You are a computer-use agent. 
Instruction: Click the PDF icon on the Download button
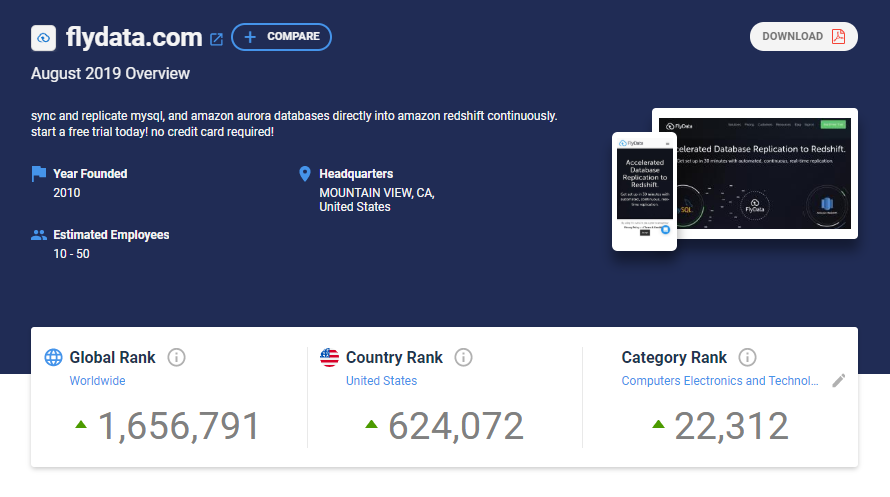[x=838, y=36]
